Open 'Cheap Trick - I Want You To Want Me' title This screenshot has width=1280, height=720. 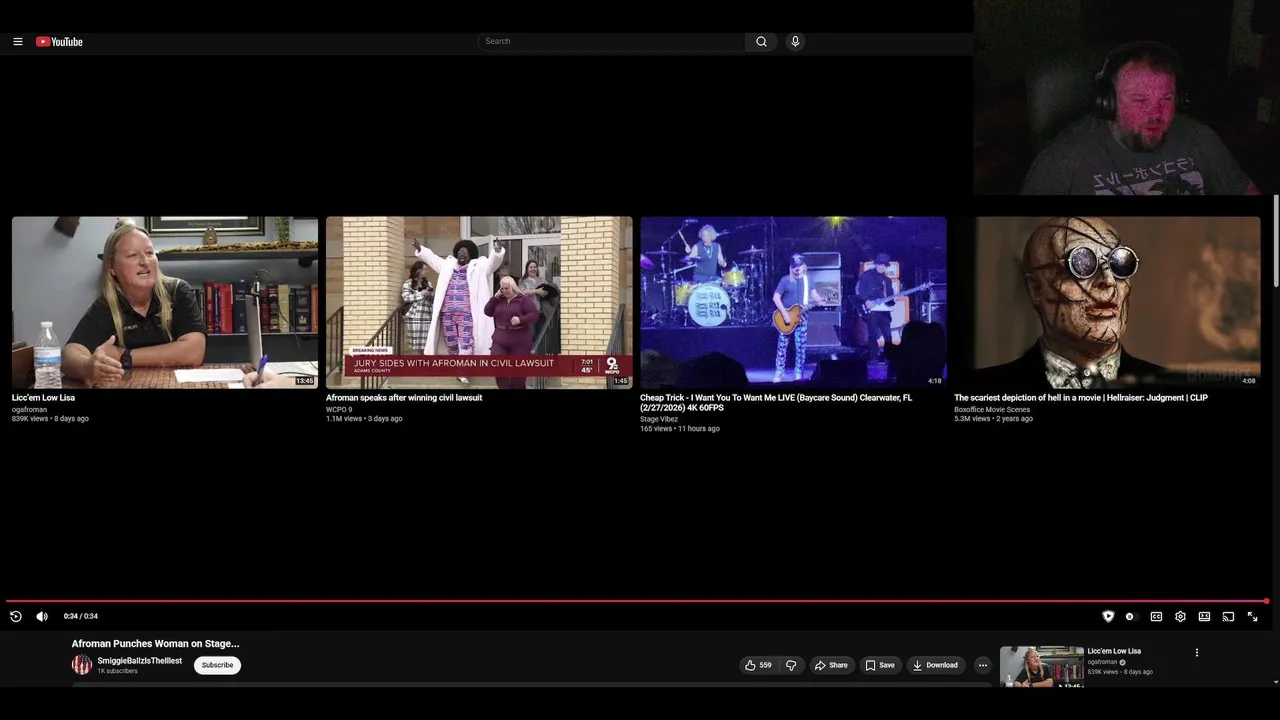776,403
